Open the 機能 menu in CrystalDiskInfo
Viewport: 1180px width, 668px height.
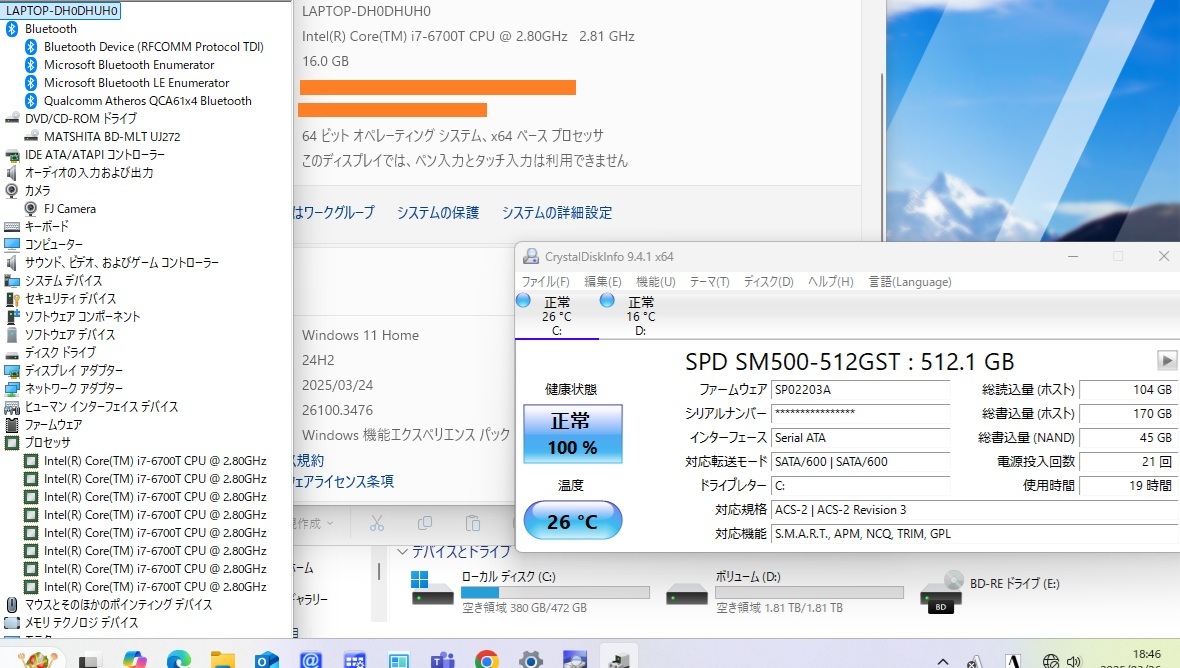[x=654, y=281]
